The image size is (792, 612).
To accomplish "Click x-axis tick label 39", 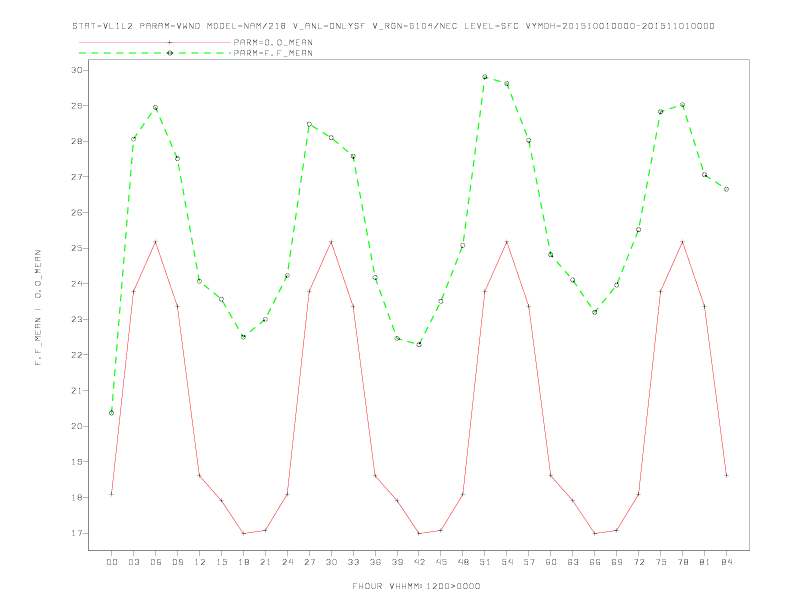I will click(397, 562).
